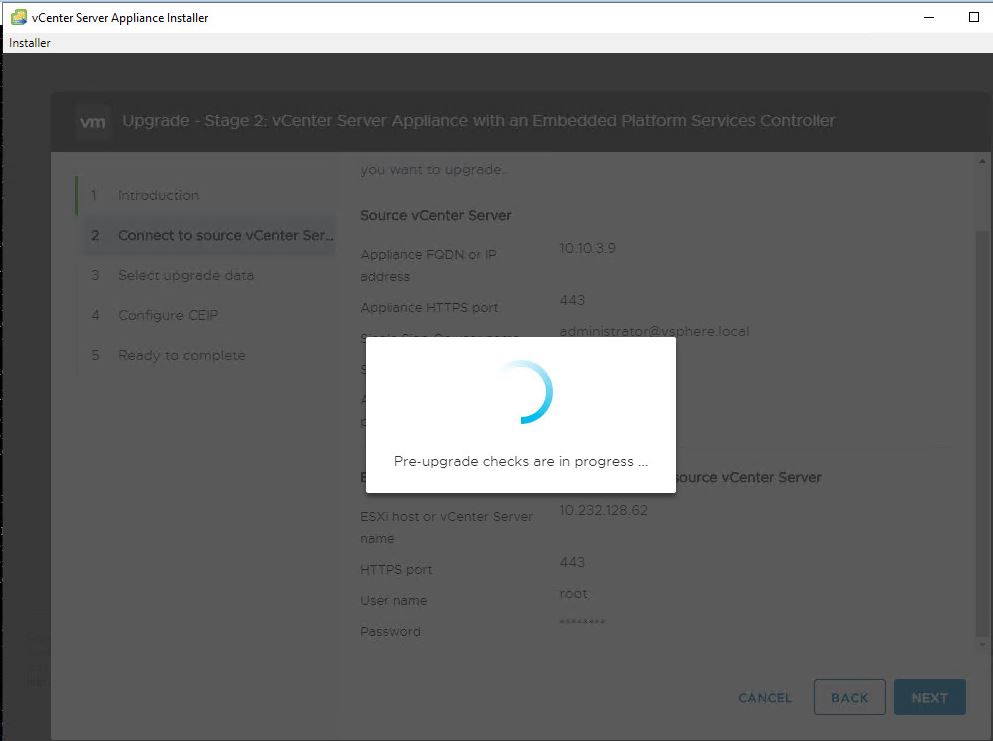Focus the User name field containing root
This screenshot has width=993, height=741.
click(574, 593)
